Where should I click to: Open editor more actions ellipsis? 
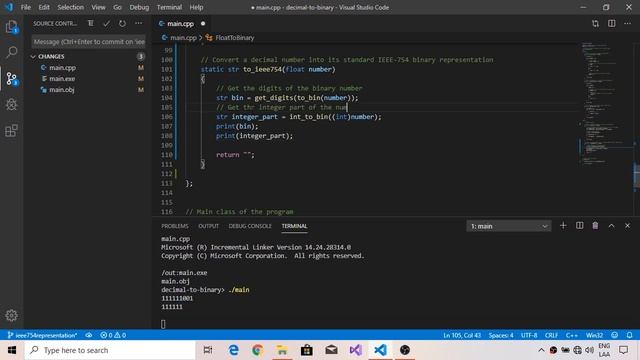[627, 24]
